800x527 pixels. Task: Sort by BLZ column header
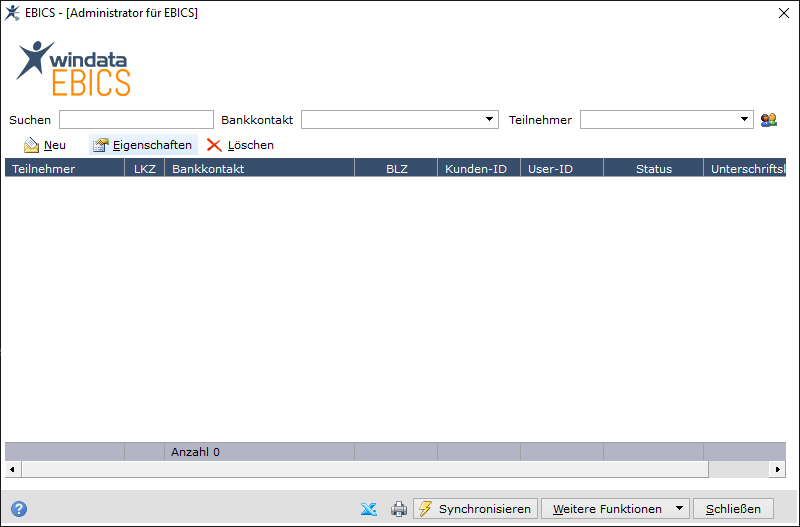[396, 168]
